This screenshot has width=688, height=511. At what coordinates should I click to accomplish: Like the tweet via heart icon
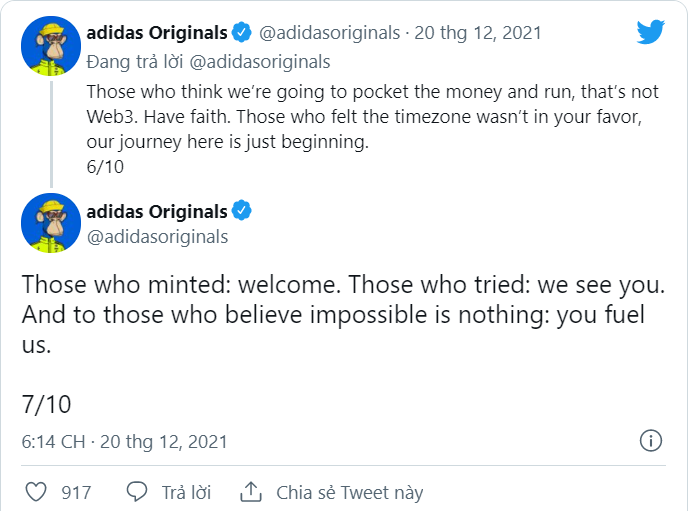[x=36, y=492]
